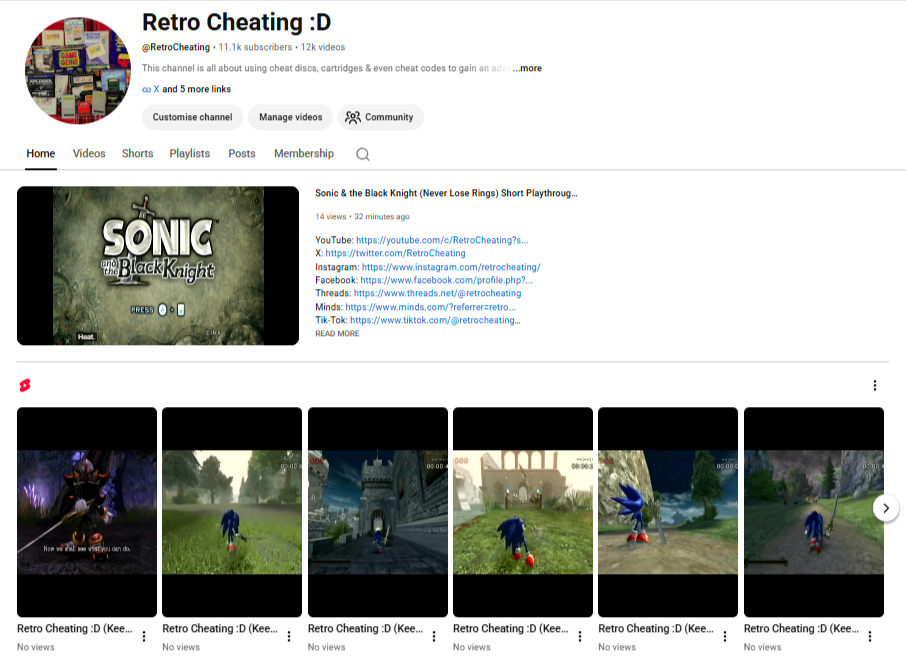Screen dimensions: 906x665
Task: Open the Community button
Action: pos(381,117)
